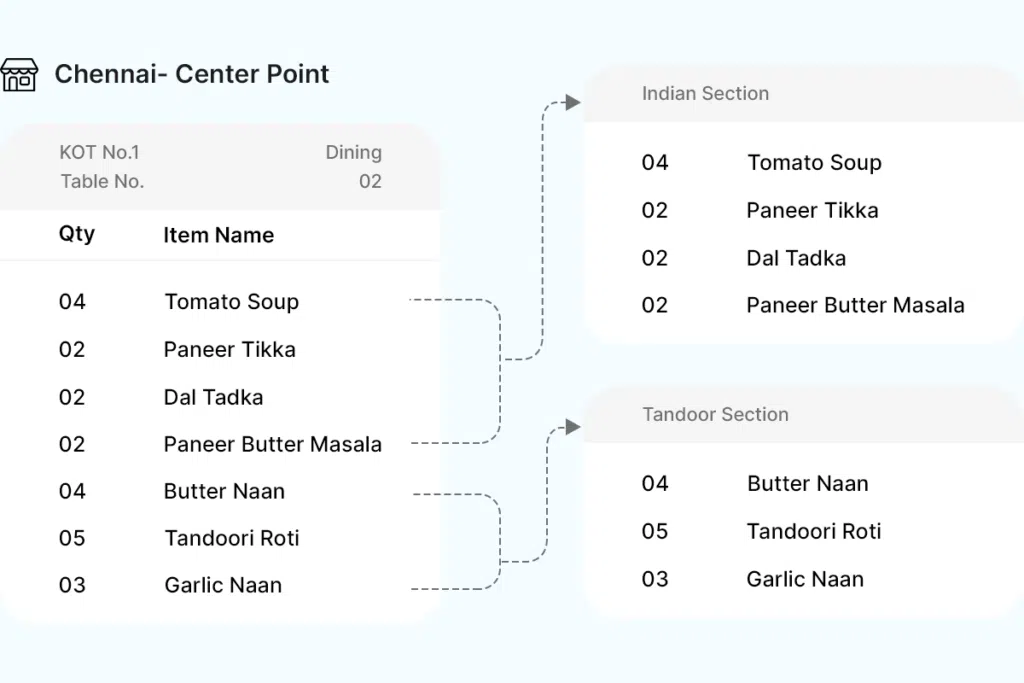Viewport: 1024px width, 683px height.
Task: Select Butter Naan in the Tandoor Section
Action: coord(807,484)
